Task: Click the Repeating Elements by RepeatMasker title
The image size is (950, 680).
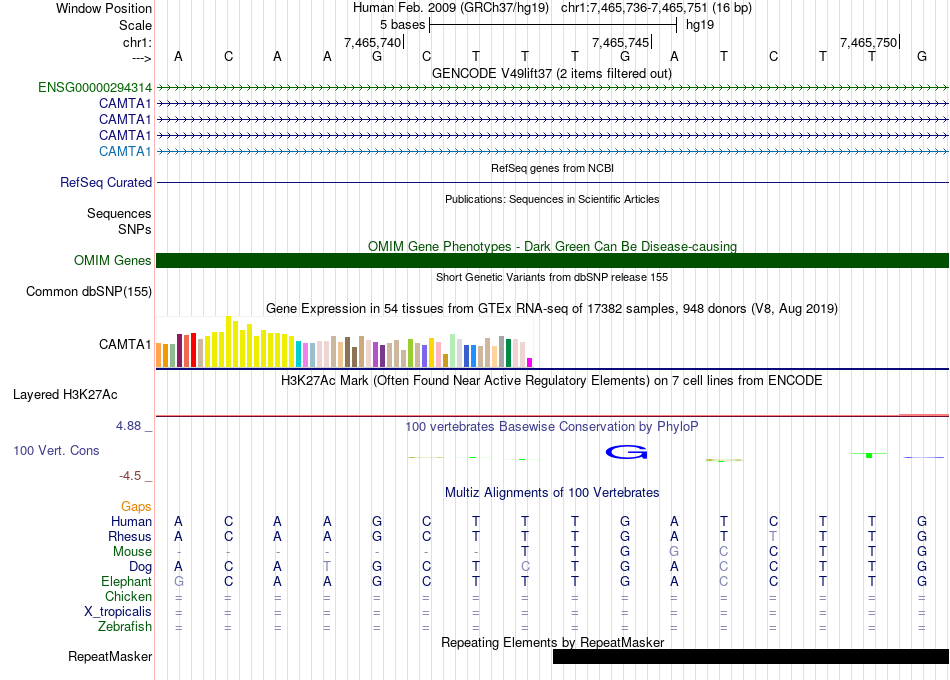Action: click(552, 642)
